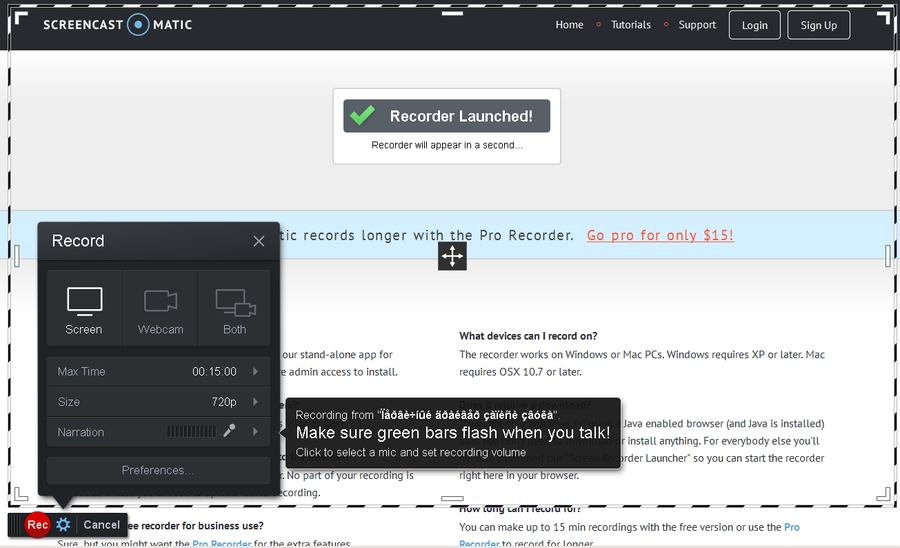The height and width of the screenshot is (548, 900).
Task: Click 'What devices can I record on?' heading
Action: pos(528,336)
